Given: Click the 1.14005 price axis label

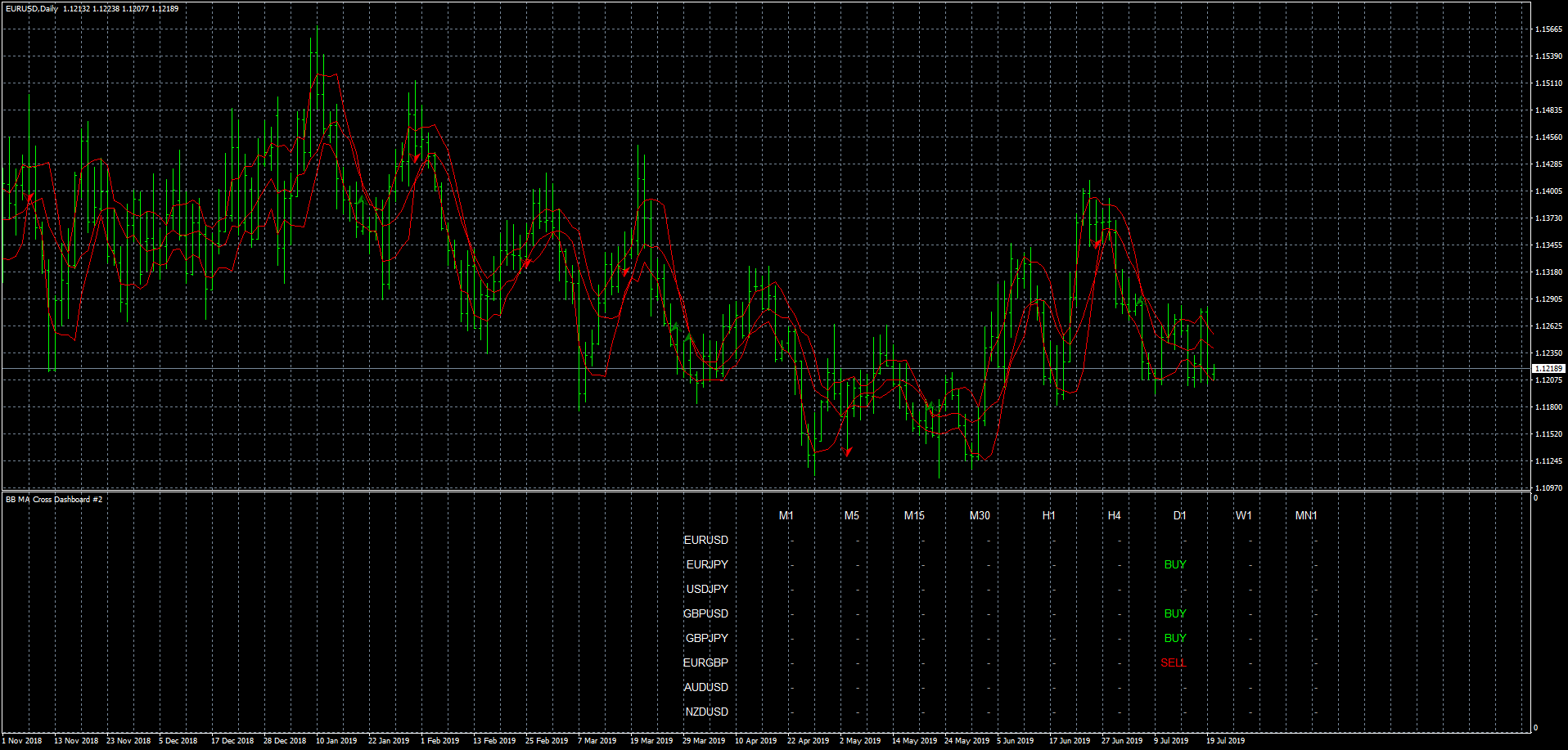Looking at the screenshot, I should [x=1548, y=191].
